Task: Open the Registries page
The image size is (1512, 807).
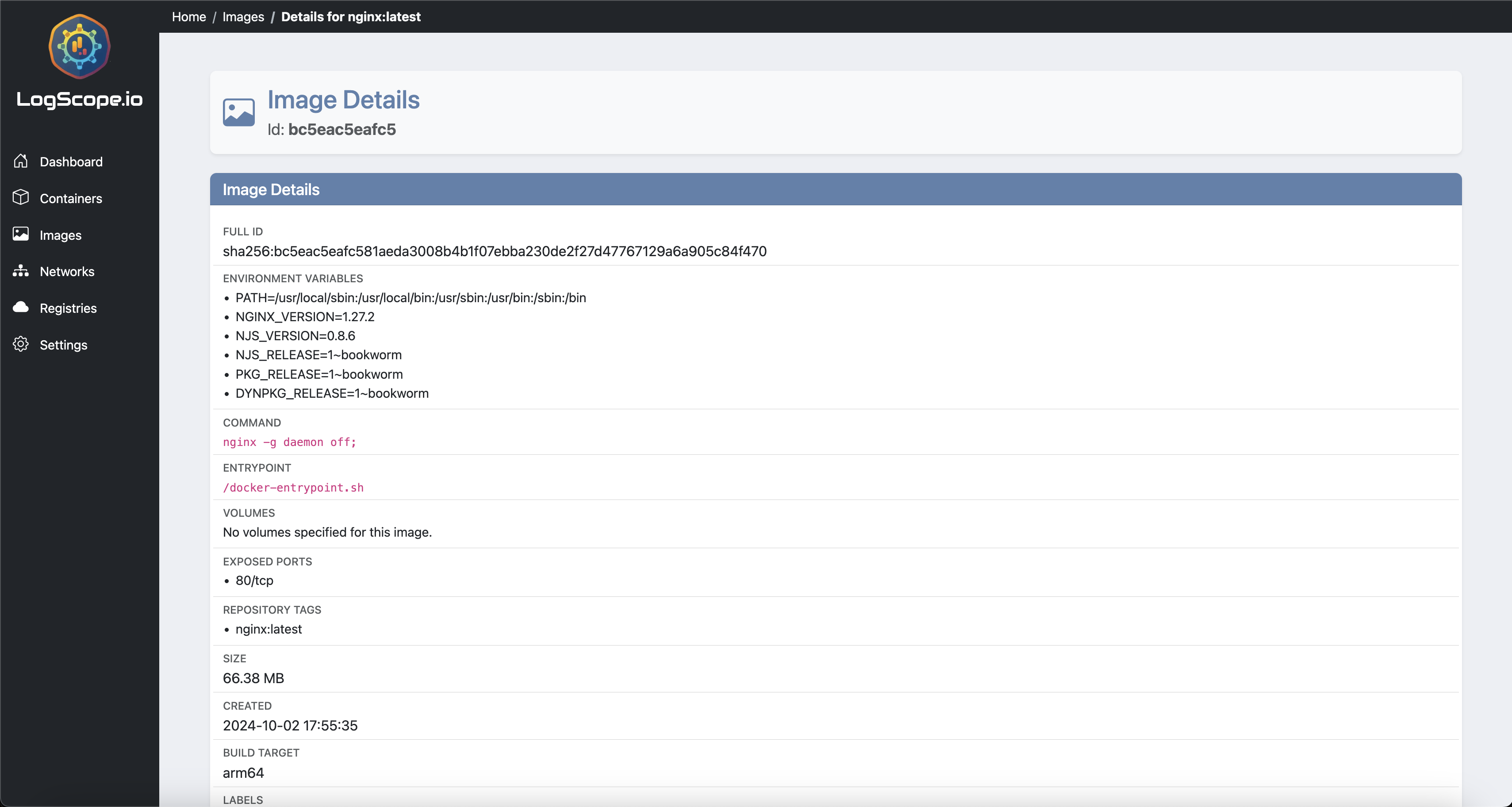Action: [68, 307]
